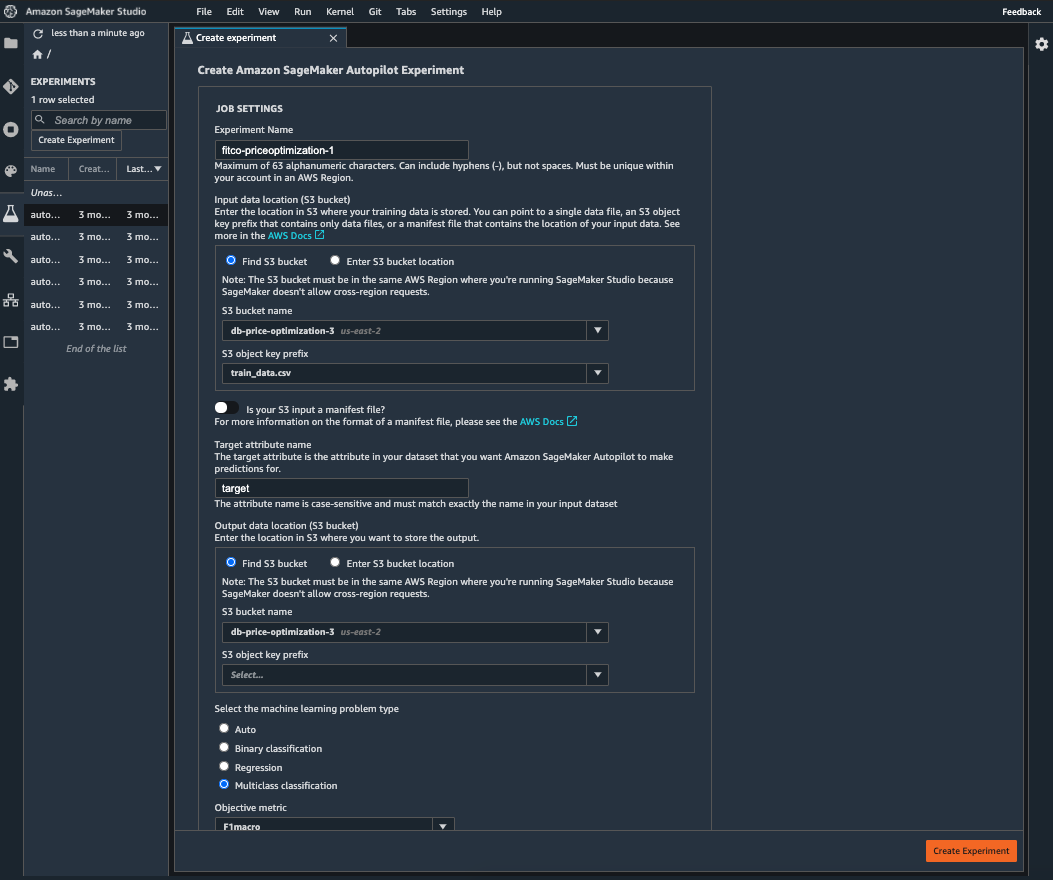Toggle the manifest file switch
1053x880 pixels.
[x=226, y=408]
